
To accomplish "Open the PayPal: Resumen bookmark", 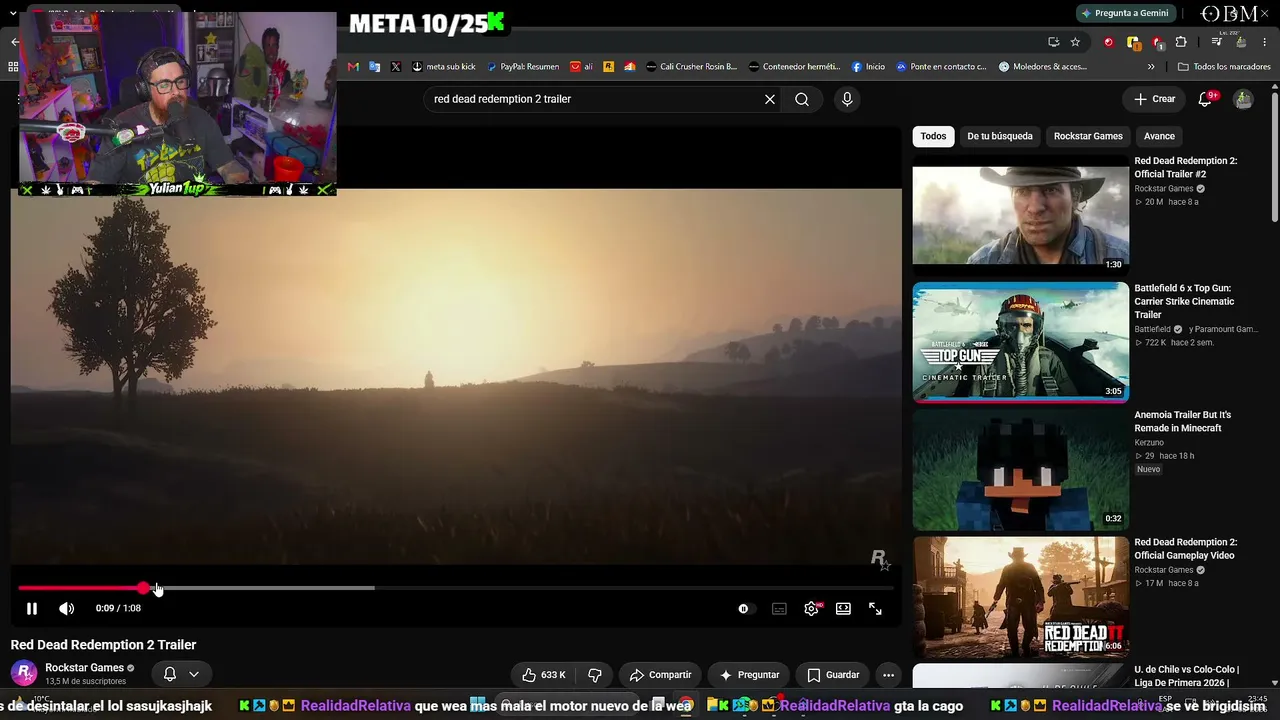I will coord(523,67).
